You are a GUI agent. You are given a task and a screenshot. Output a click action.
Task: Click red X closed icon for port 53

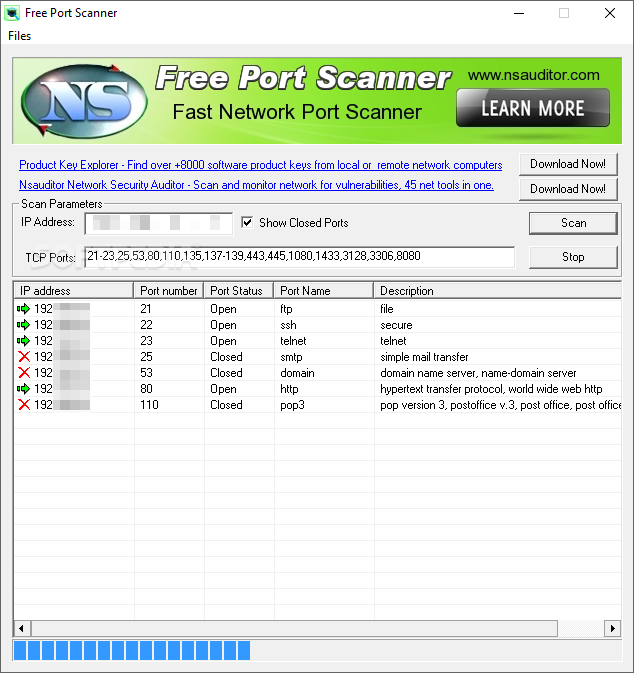(x=24, y=373)
